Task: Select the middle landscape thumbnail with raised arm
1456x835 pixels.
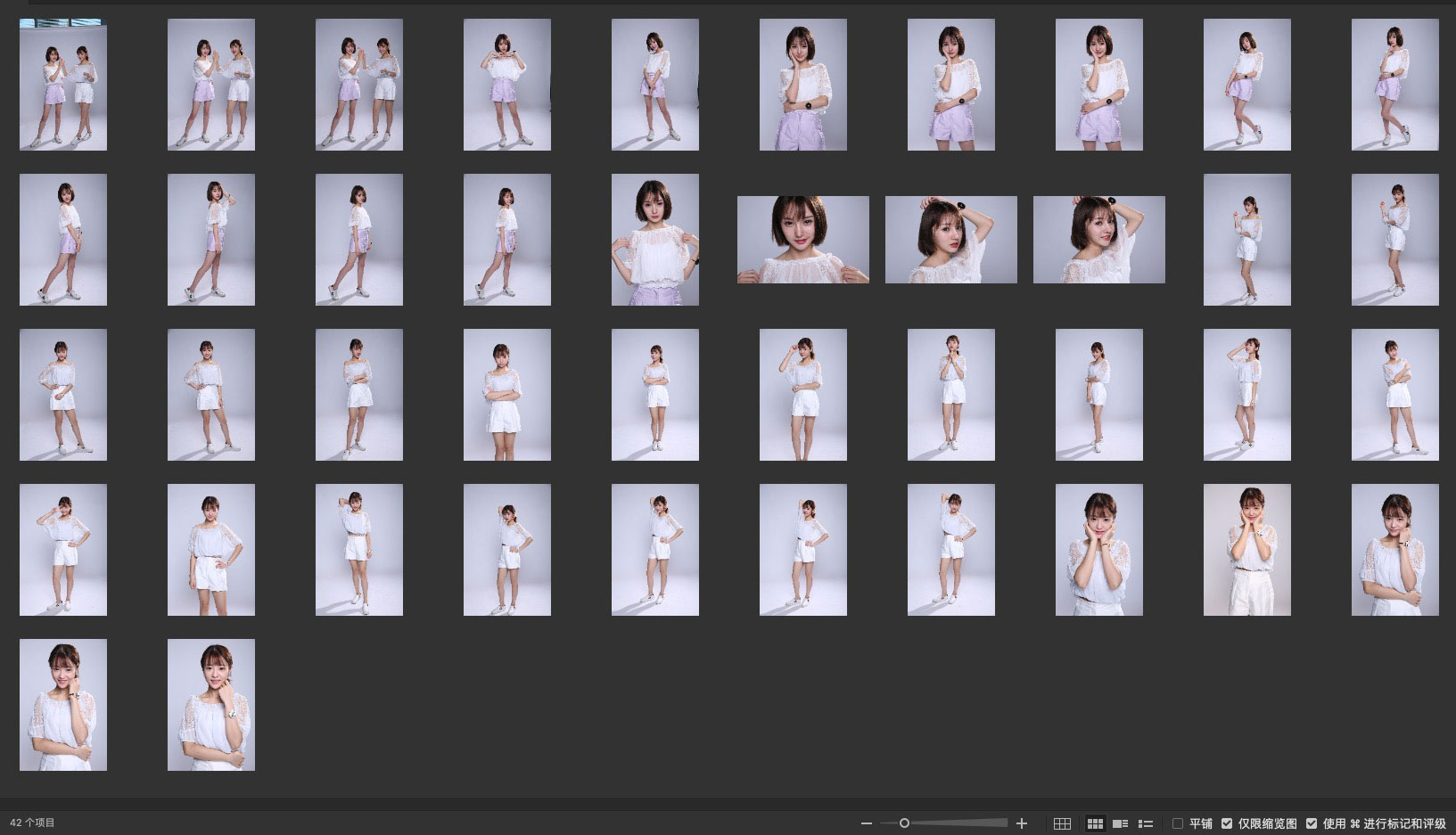Action: coord(950,240)
